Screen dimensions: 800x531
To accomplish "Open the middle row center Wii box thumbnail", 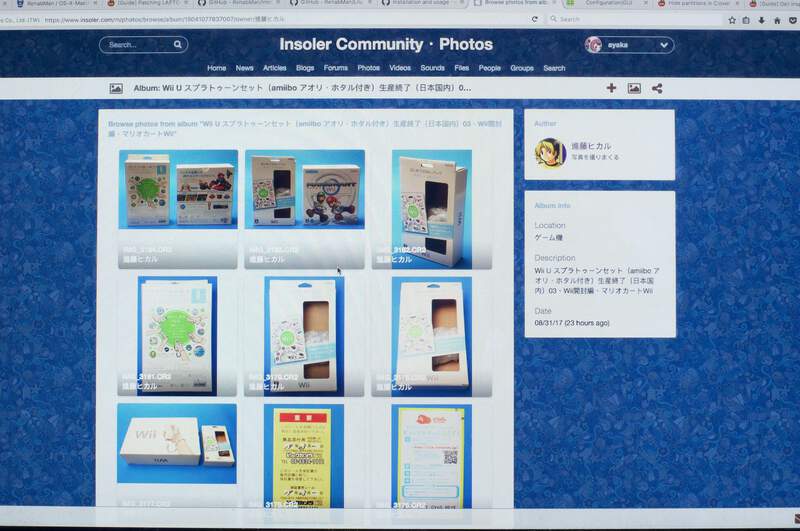I will (x=304, y=336).
